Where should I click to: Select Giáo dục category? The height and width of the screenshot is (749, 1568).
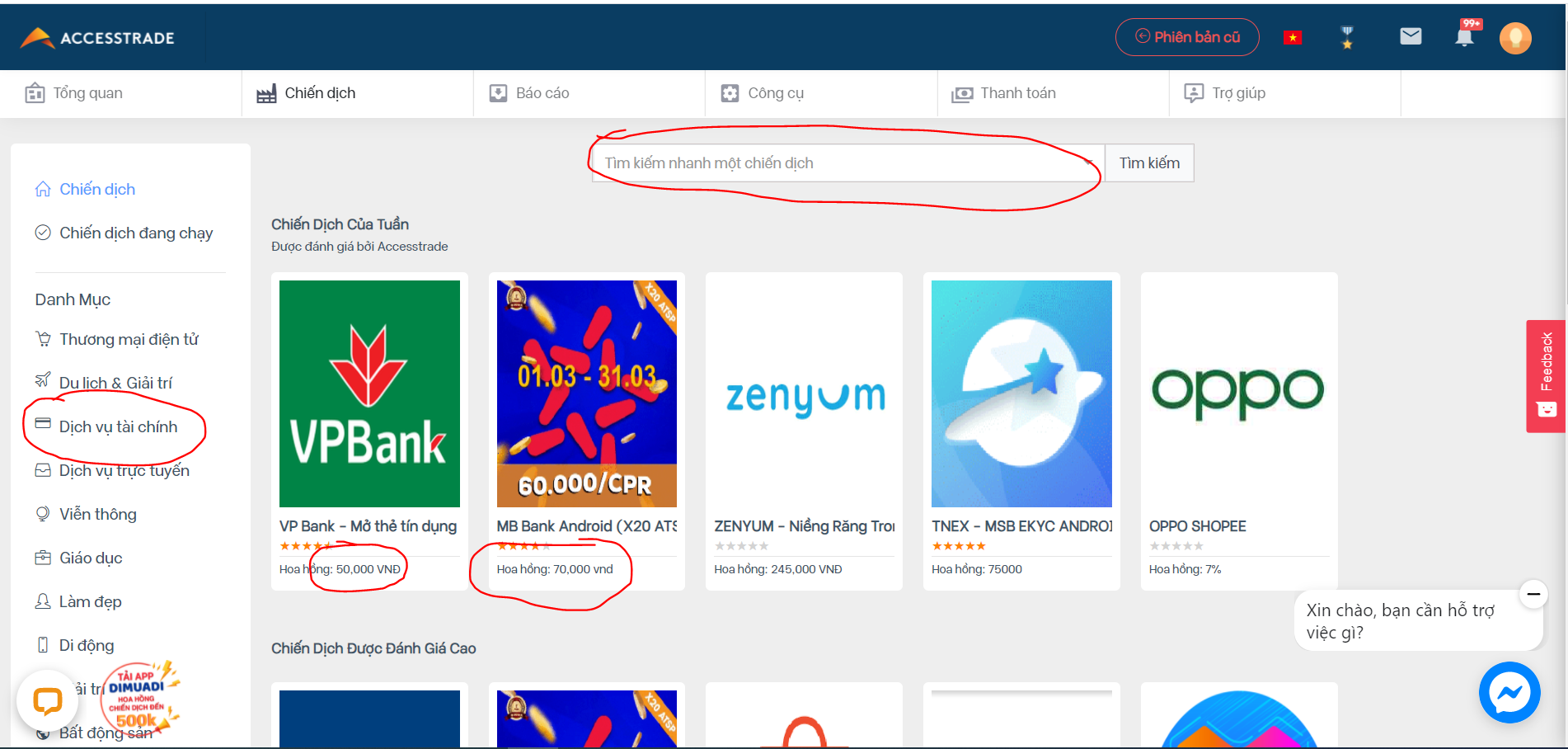[91, 558]
